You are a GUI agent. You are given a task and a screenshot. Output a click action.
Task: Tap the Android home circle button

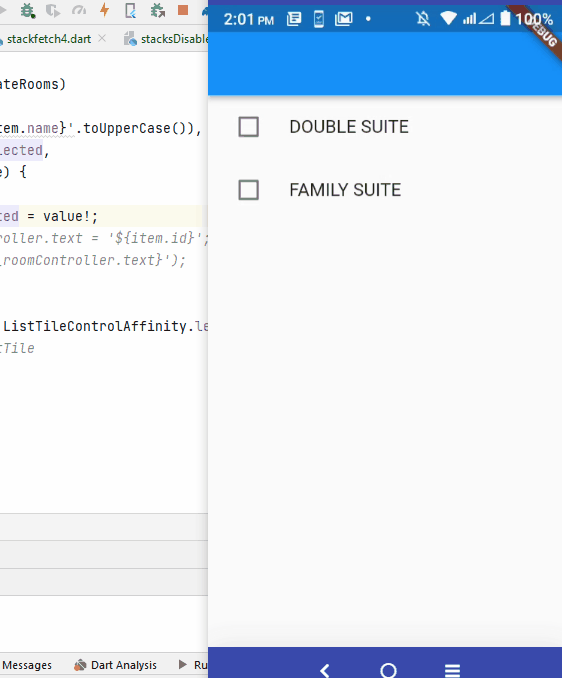pyautogui.click(x=388, y=670)
